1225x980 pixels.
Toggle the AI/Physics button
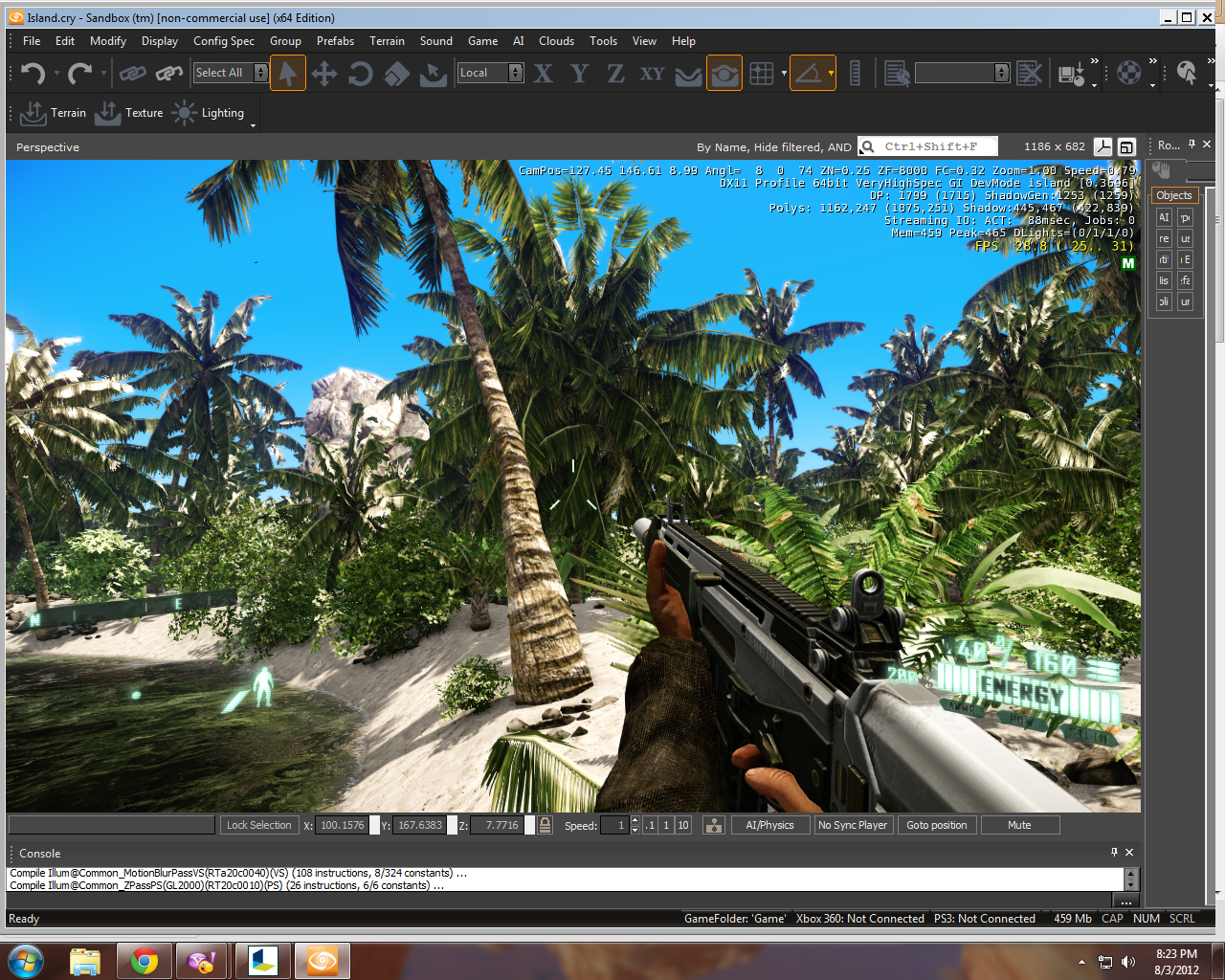pos(769,825)
